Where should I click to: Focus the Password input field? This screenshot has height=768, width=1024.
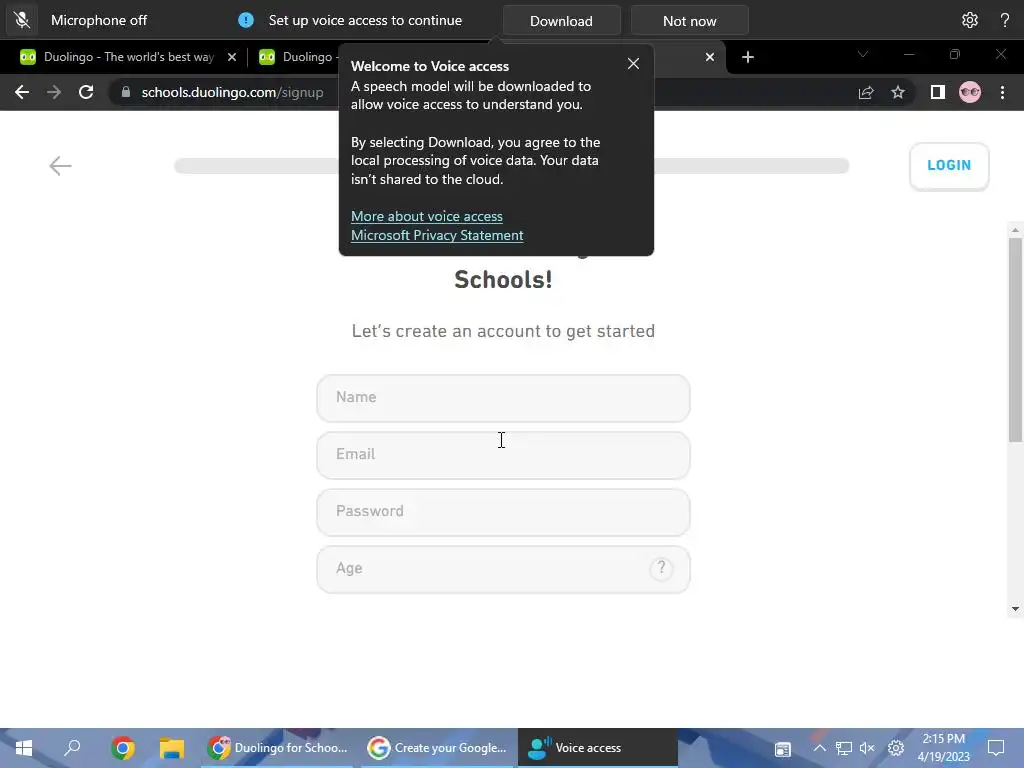[503, 512]
